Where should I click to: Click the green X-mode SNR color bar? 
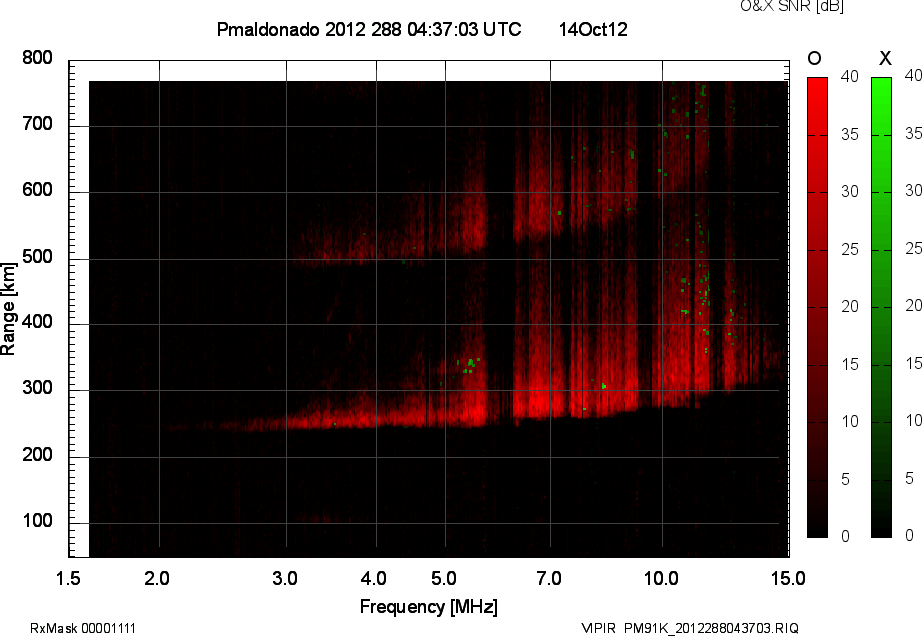(x=881, y=307)
